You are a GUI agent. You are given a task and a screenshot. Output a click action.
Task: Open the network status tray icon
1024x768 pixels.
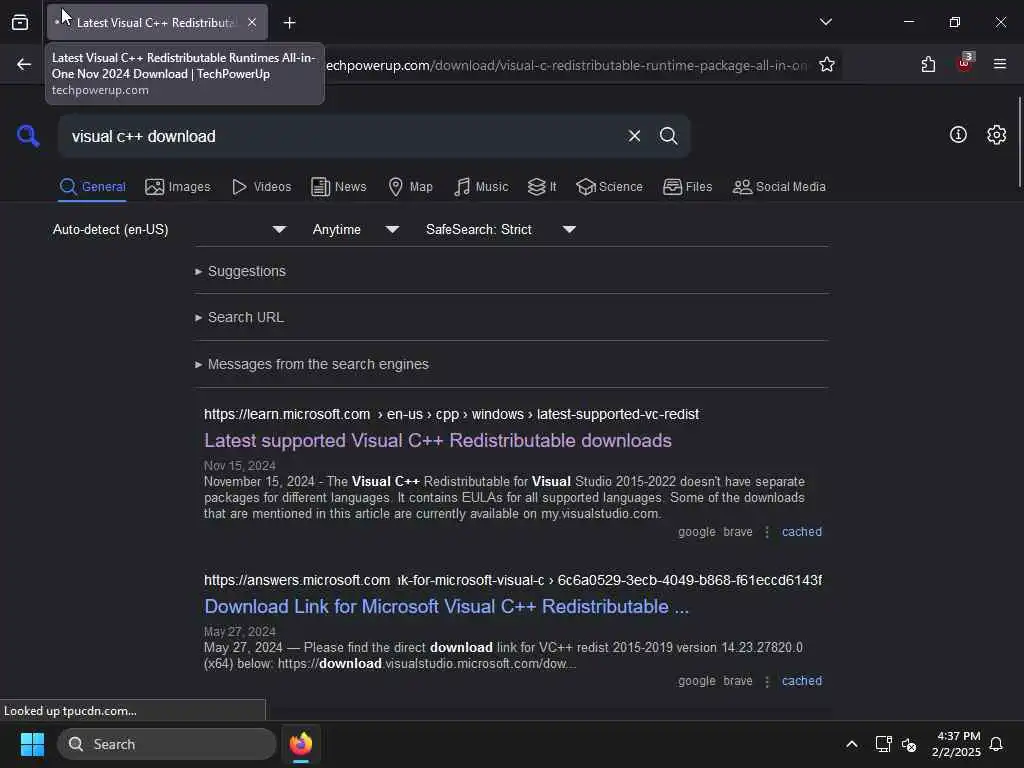(x=884, y=744)
